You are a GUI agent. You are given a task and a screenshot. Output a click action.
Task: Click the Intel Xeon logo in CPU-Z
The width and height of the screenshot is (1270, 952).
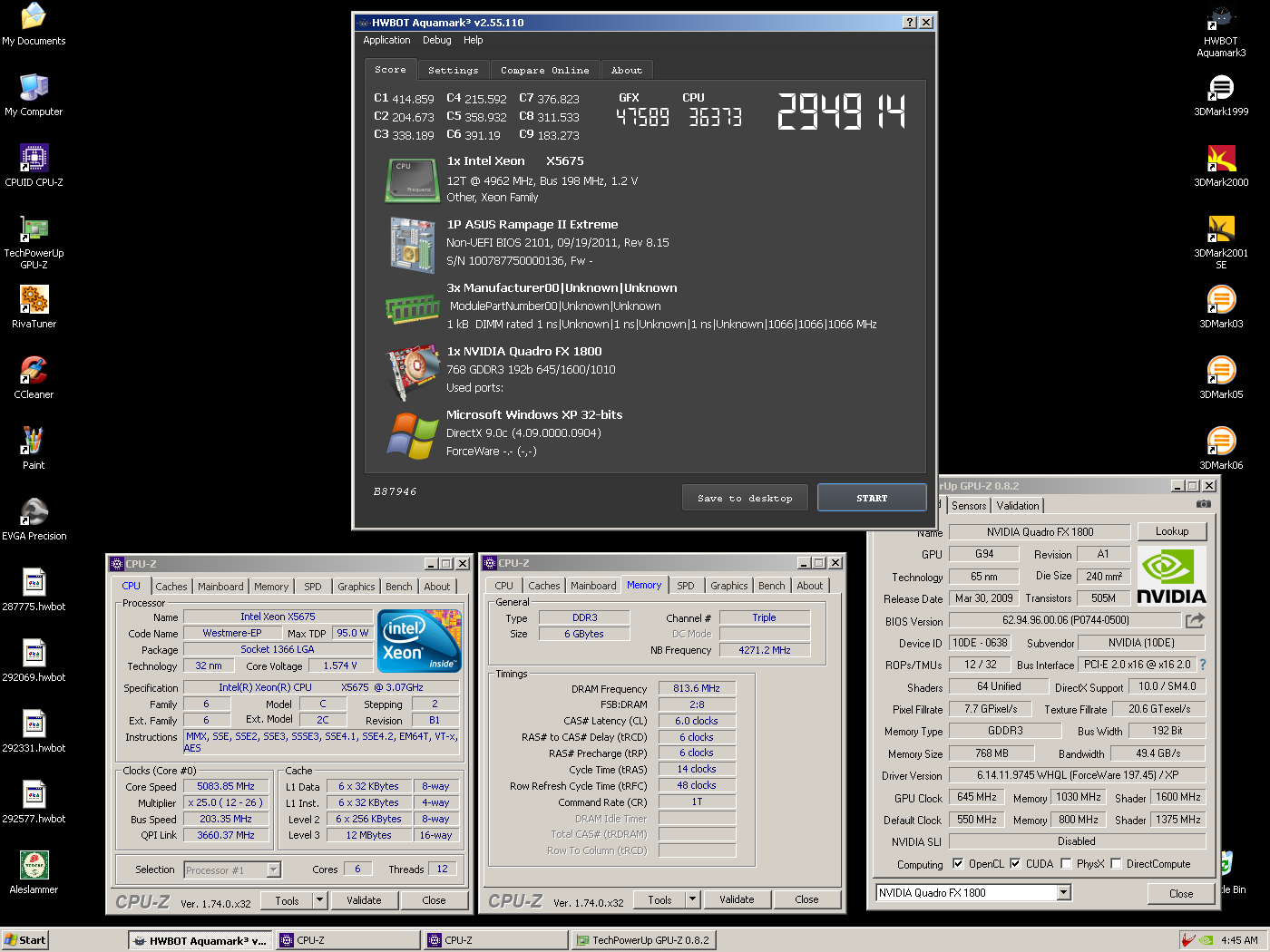(419, 640)
